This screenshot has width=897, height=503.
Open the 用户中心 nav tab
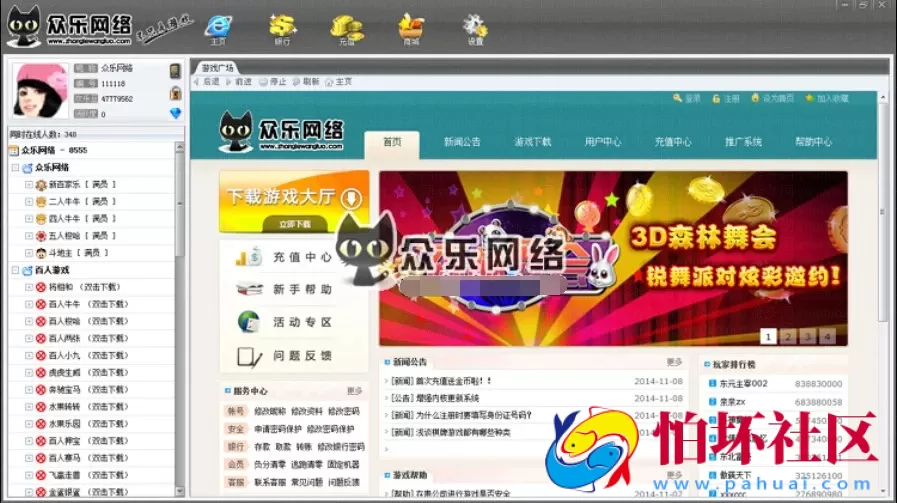click(603, 142)
